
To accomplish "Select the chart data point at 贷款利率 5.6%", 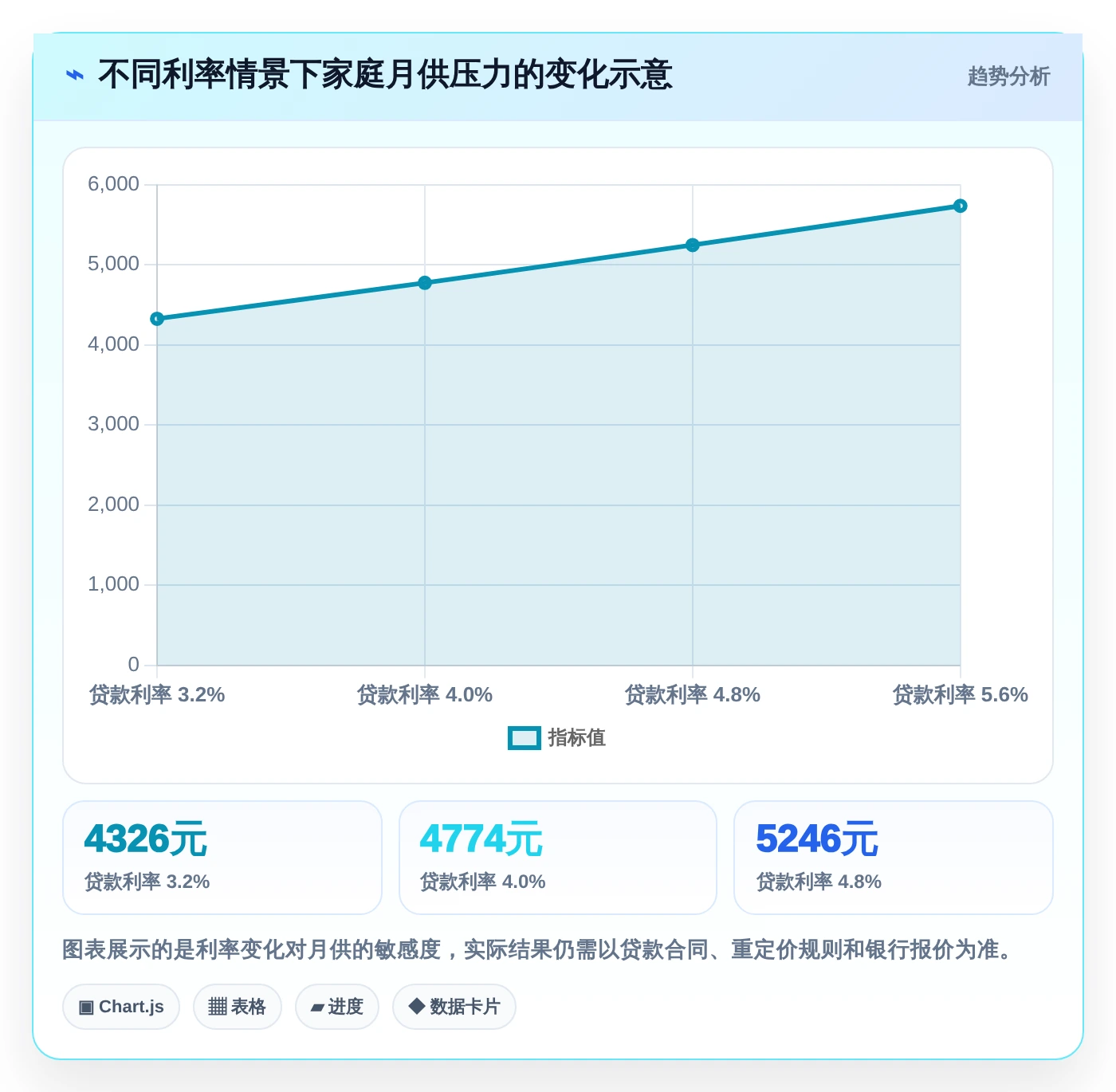I will [961, 206].
